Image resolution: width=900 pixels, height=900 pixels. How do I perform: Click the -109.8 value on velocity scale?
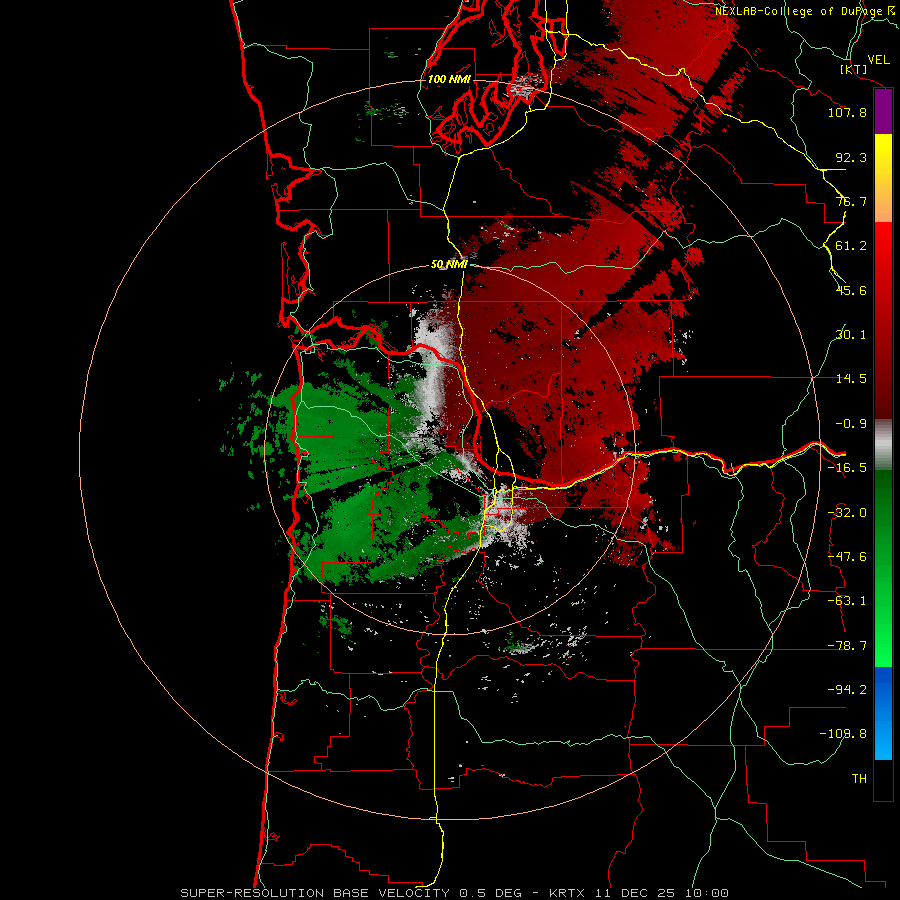click(844, 734)
